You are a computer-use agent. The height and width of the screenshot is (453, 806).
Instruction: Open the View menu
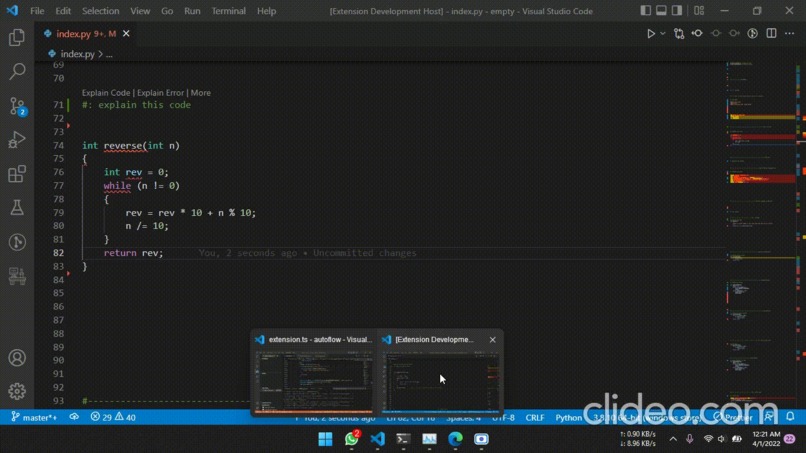coord(140,11)
